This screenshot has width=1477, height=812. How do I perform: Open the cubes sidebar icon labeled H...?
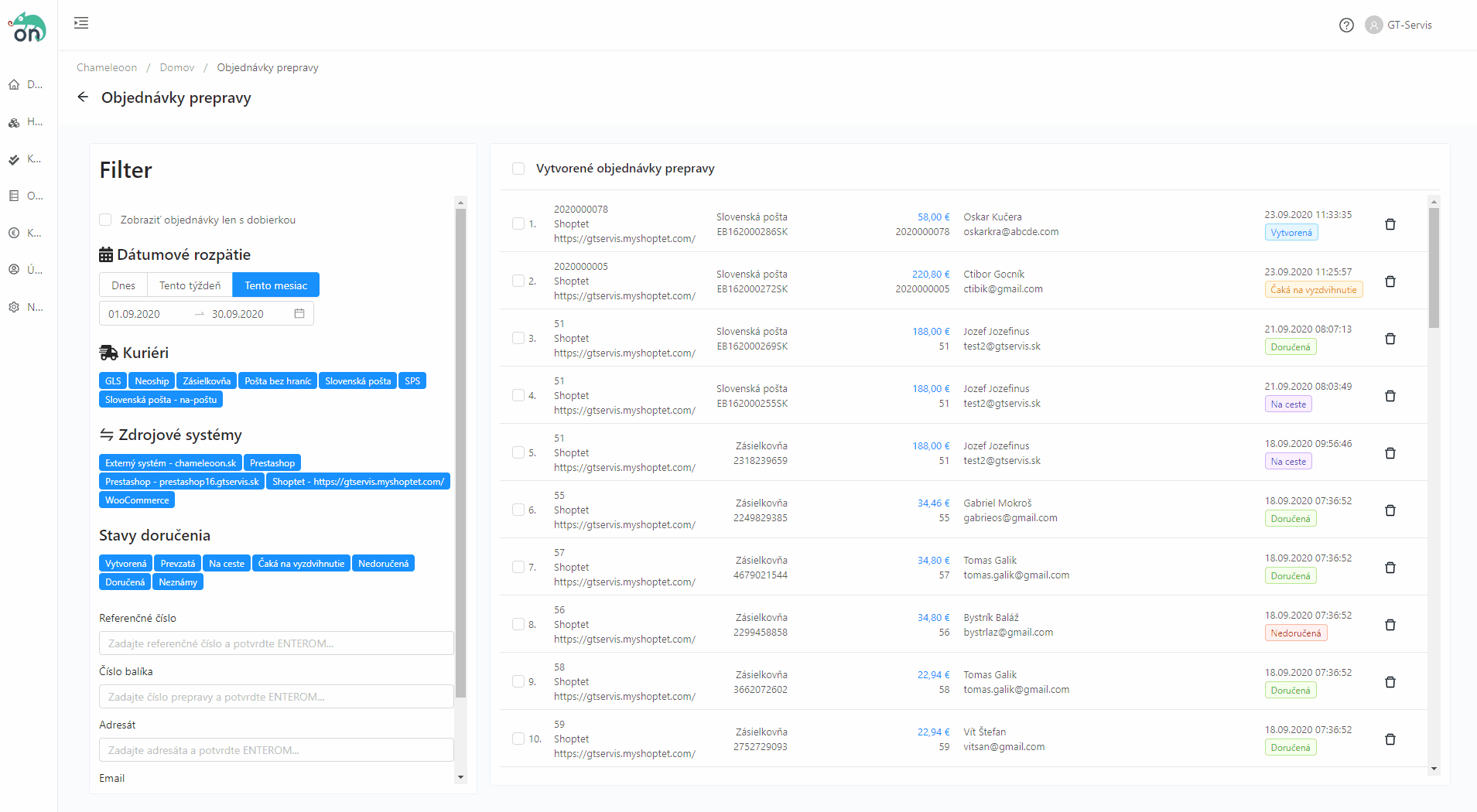pos(14,122)
